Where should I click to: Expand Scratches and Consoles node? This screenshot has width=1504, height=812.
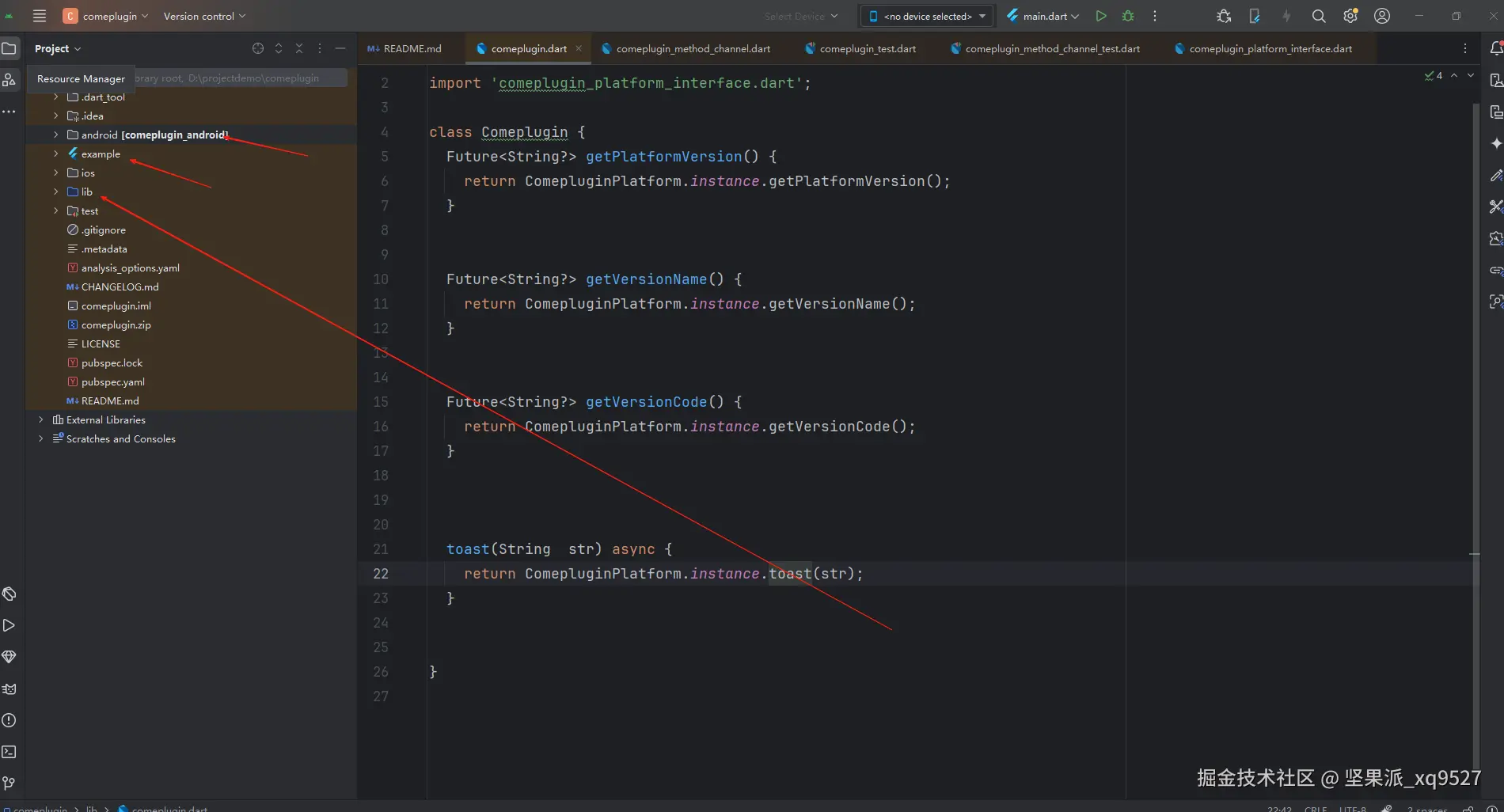tap(40, 438)
